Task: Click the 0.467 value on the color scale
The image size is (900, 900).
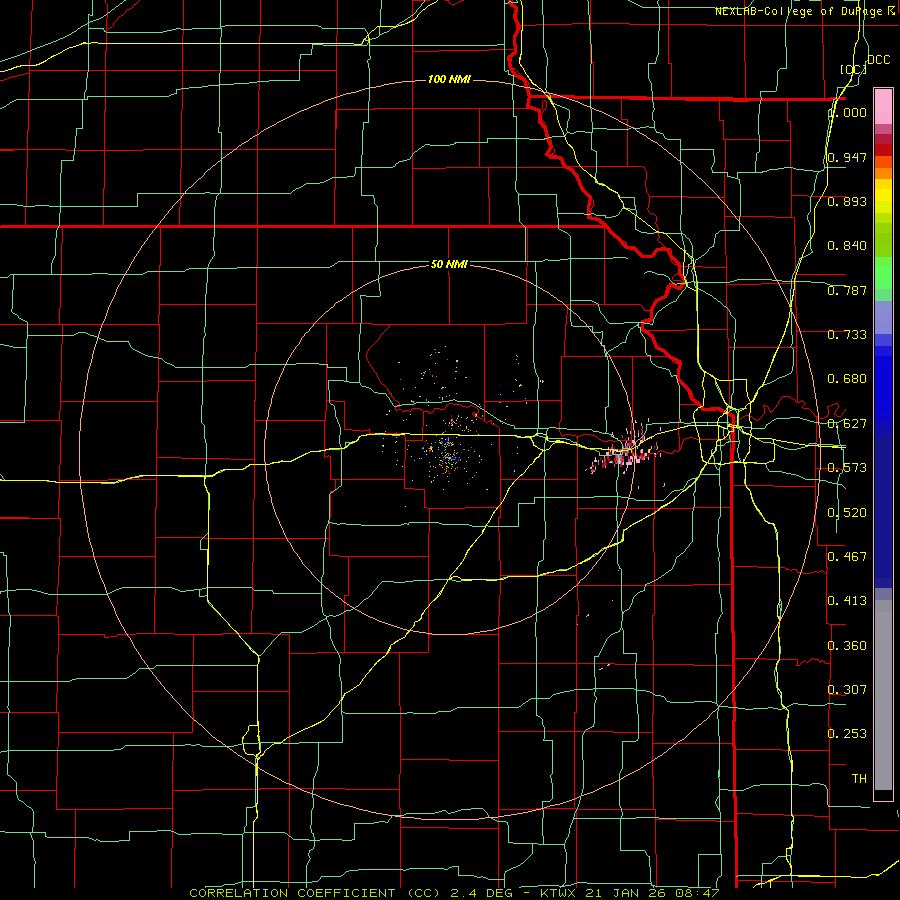Action: (847, 556)
